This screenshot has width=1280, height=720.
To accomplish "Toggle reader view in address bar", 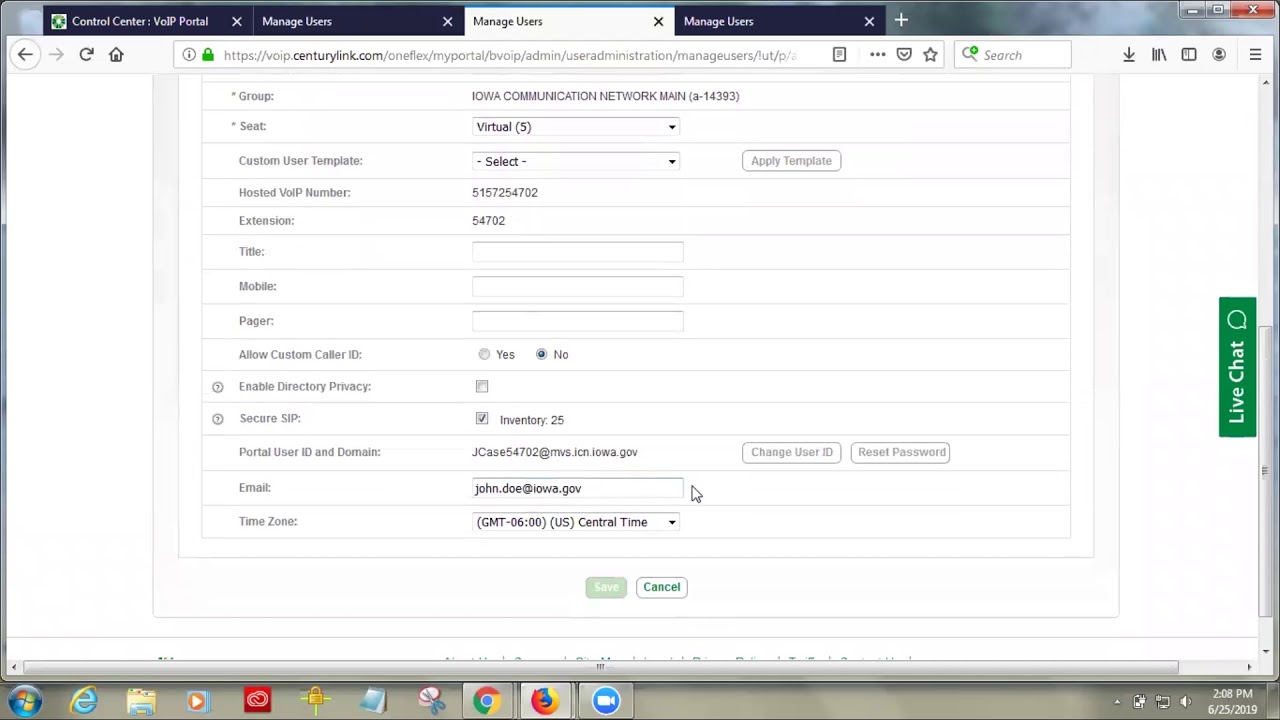I will (x=840, y=55).
